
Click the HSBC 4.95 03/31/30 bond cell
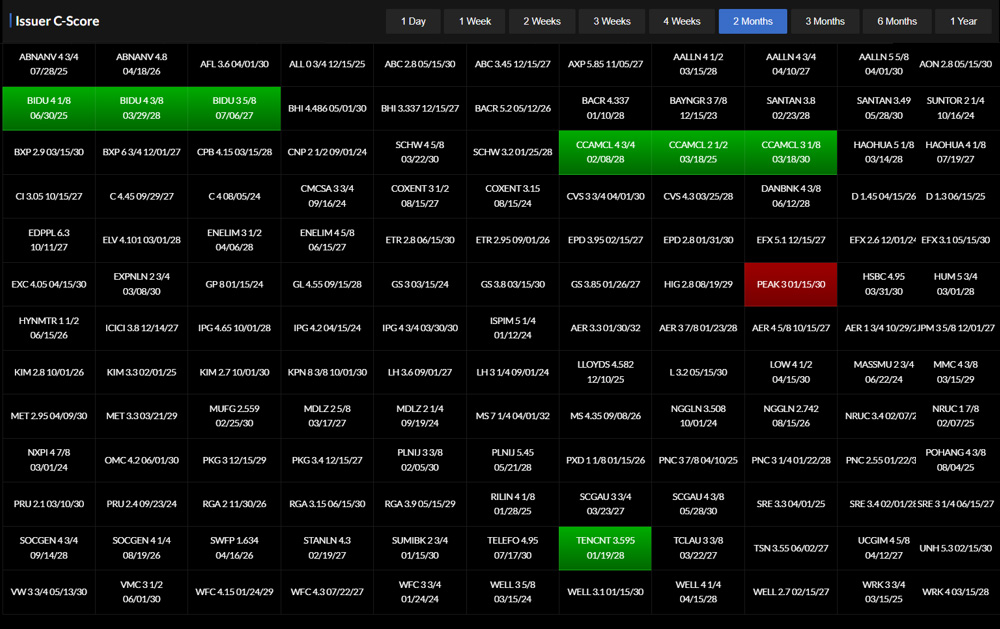click(883, 284)
